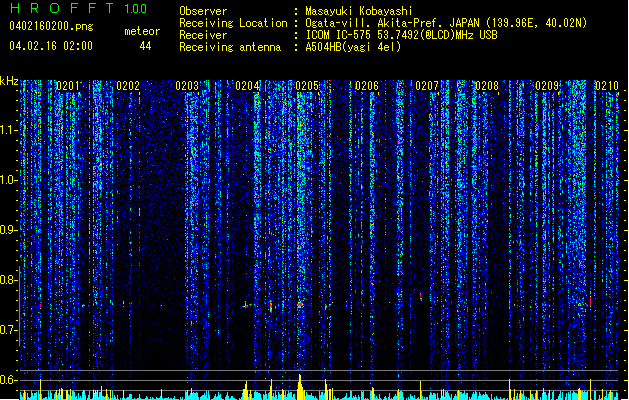Click the Receiver label
The height and width of the screenshot is (400, 629).
tap(203, 35)
